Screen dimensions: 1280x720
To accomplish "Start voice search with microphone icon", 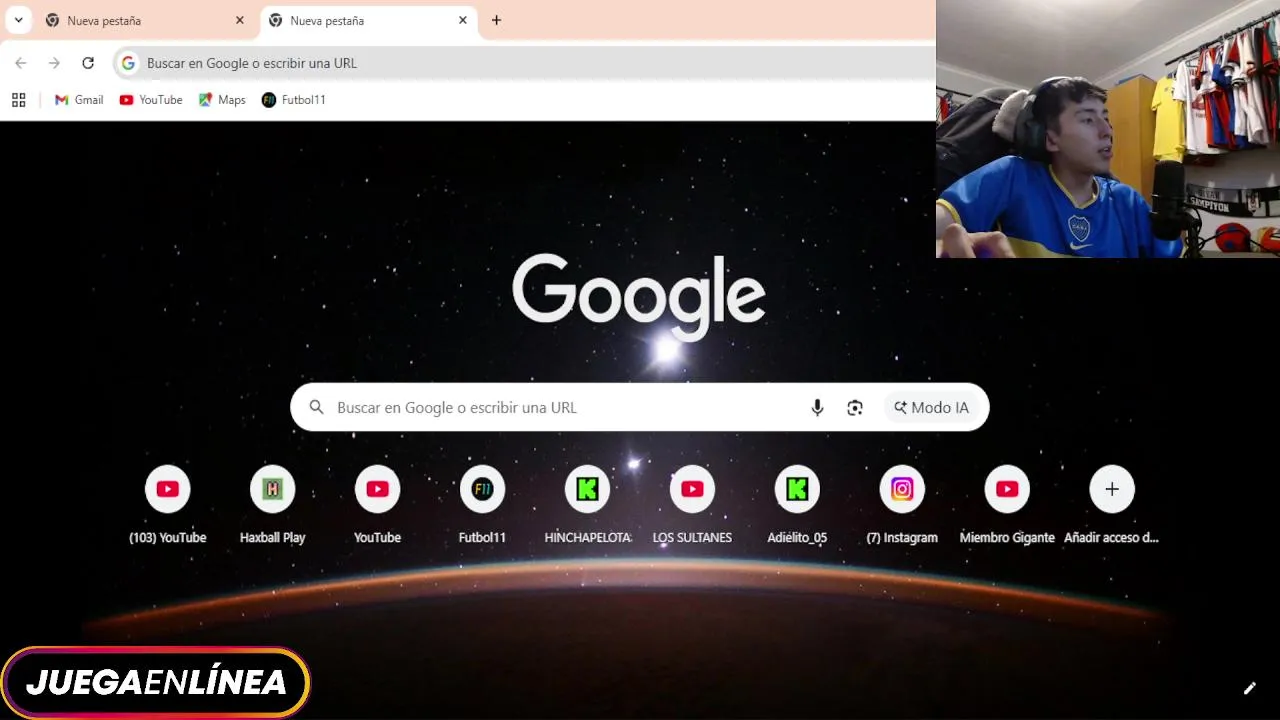I will tap(817, 407).
